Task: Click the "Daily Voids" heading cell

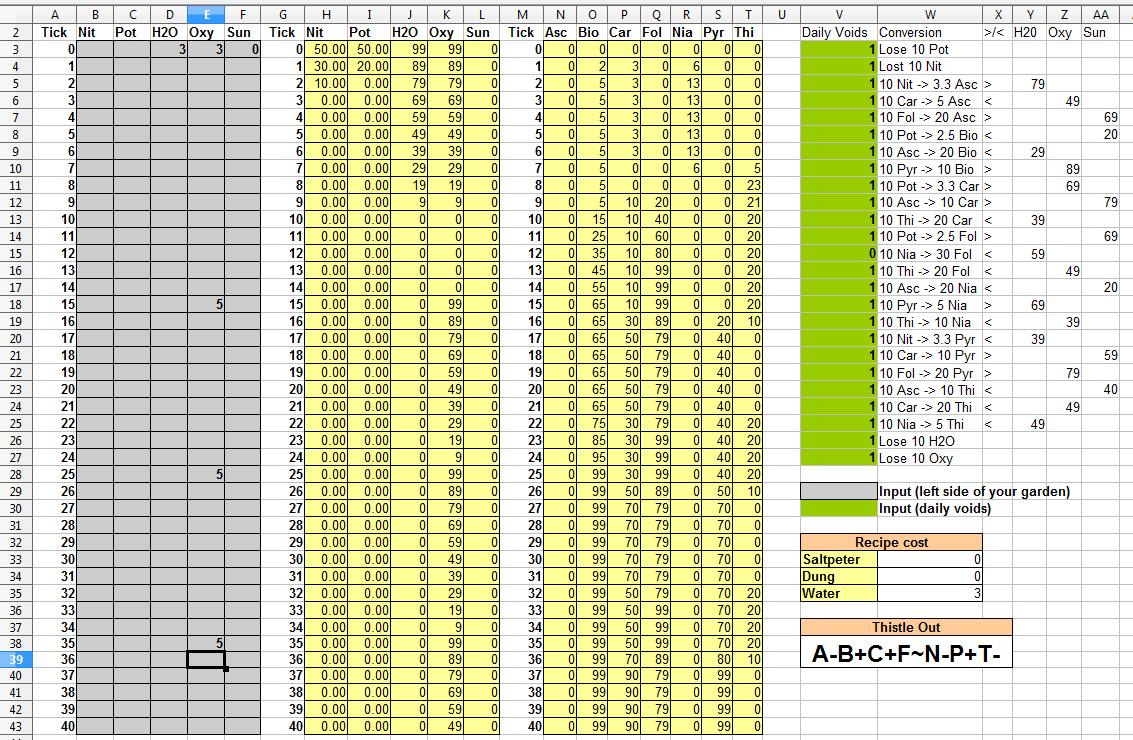Action: (839, 32)
